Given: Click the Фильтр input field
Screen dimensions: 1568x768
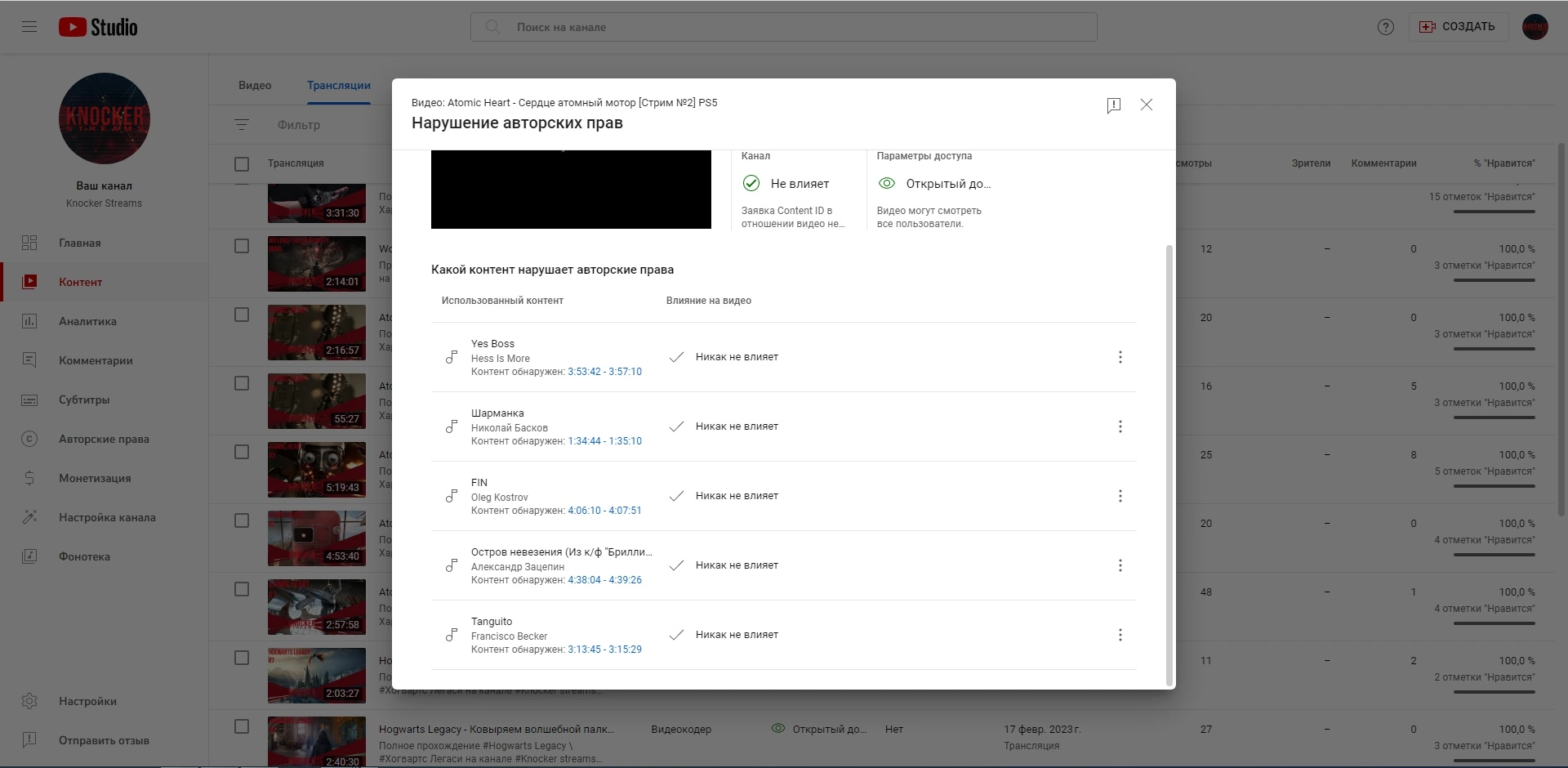Looking at the screenshot, I should click(299, 125).
